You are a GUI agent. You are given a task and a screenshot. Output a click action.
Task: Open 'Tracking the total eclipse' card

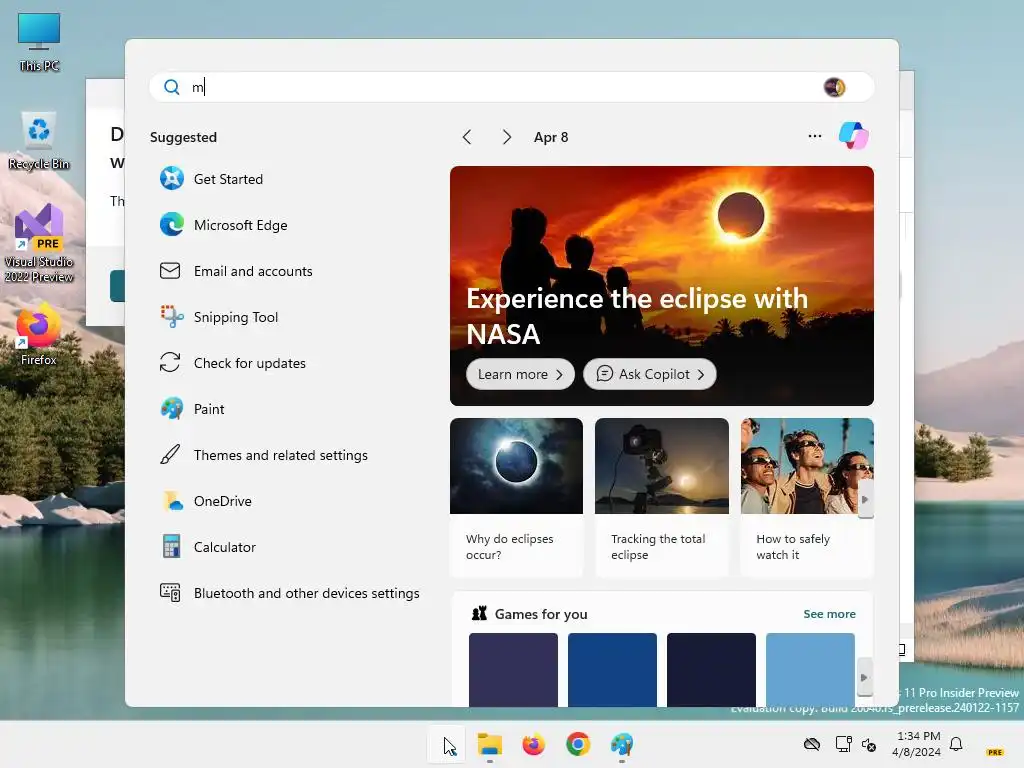[x=662, y=498]
